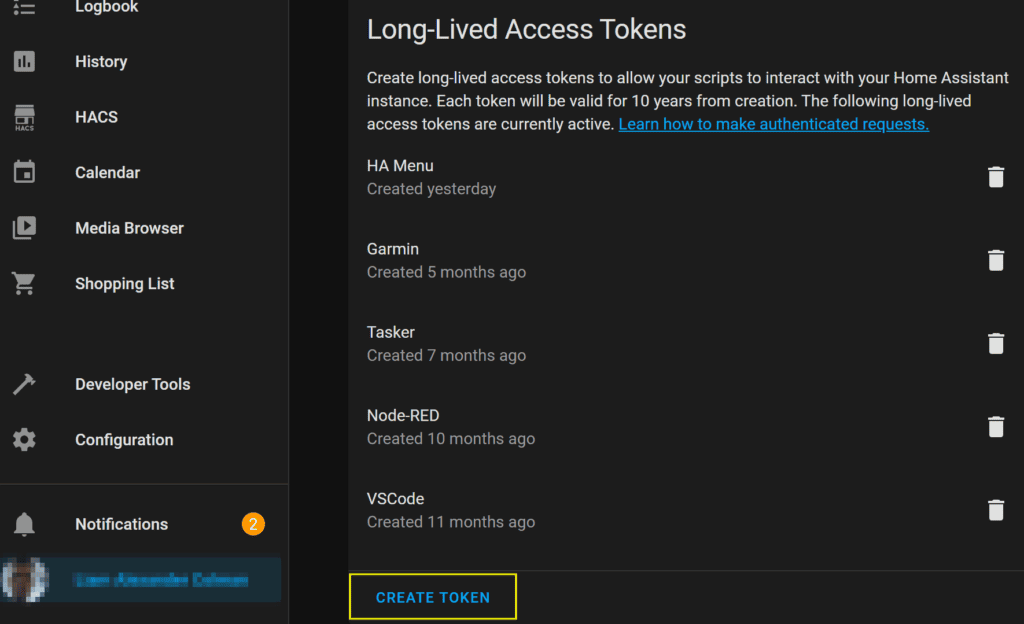Open the authenticated requests help link
This screenshot has height=624, width=1024.
click(773, 124)
